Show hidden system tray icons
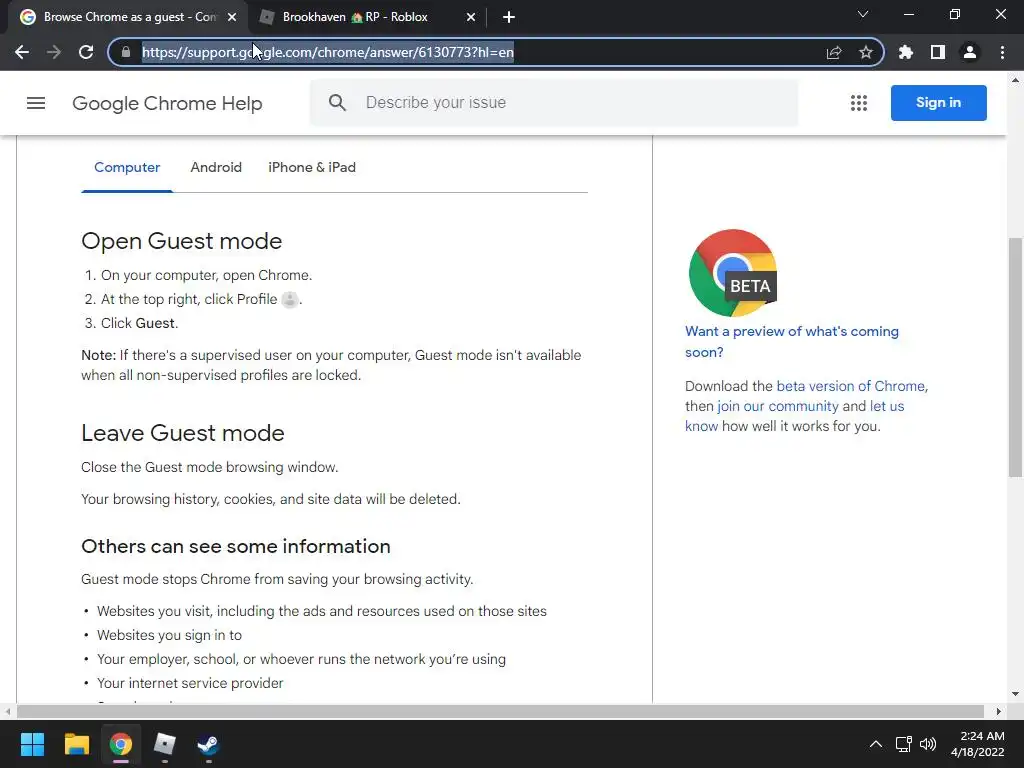 point(876,744)
